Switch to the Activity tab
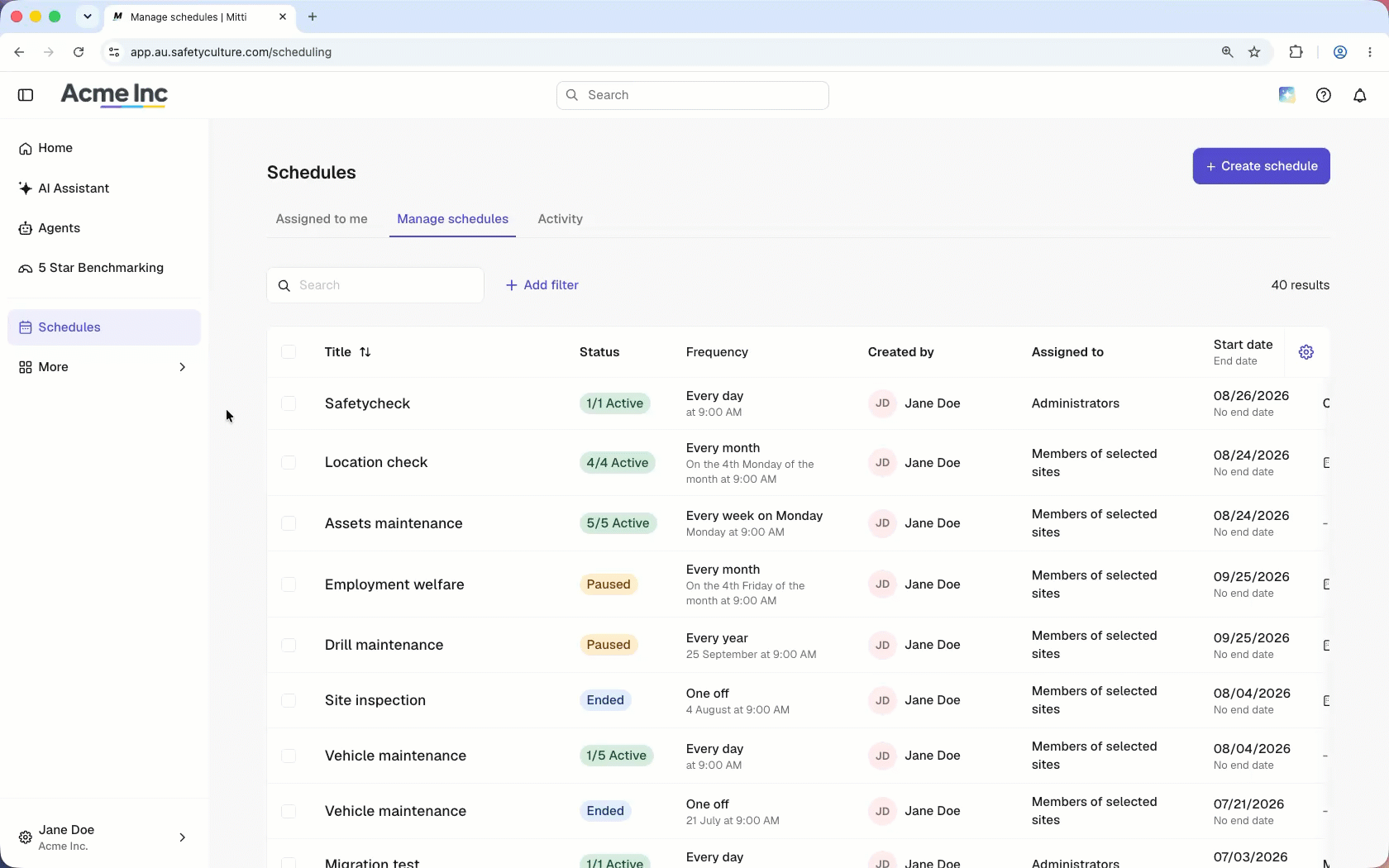The width and height of the screenshot is (1389, 868). pos(560,219)
